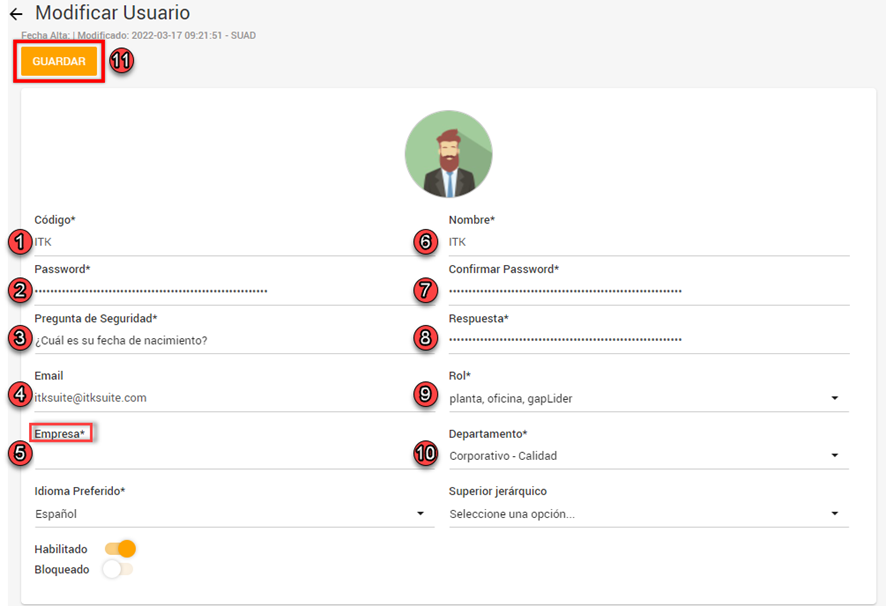
Task: Click the user avatar picture
Action: click(448, 154)
